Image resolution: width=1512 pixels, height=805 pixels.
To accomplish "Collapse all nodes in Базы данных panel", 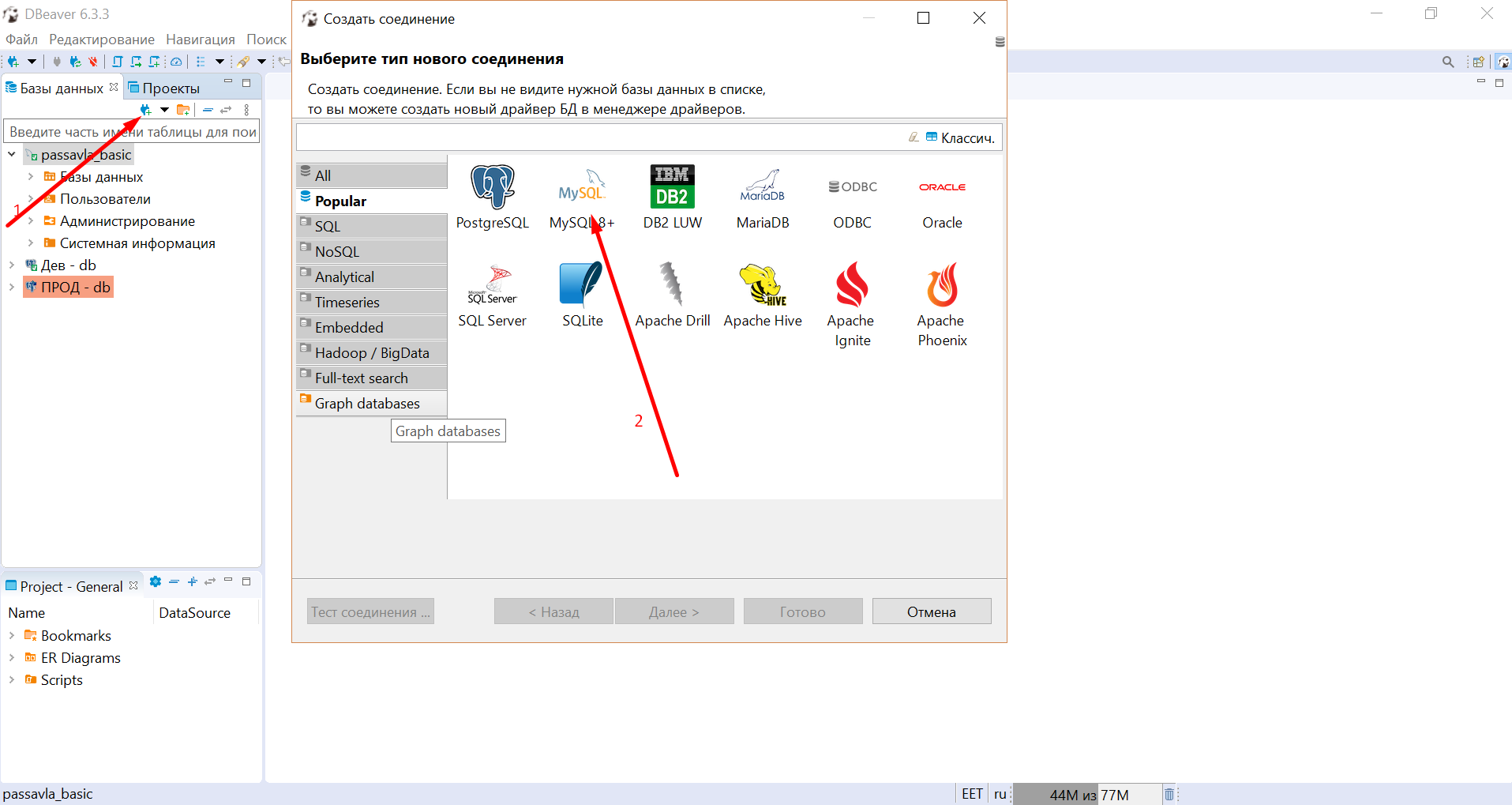I will (x=208, y=110).
